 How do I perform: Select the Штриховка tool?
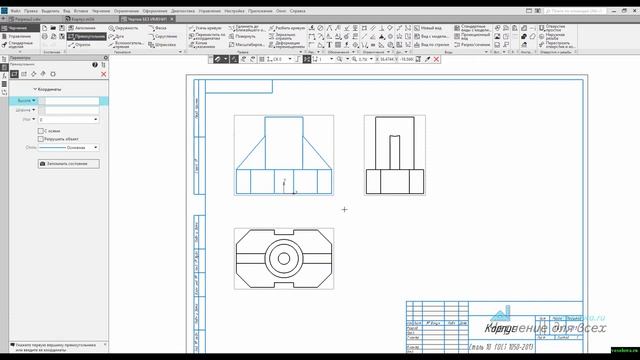pos(162,44)
